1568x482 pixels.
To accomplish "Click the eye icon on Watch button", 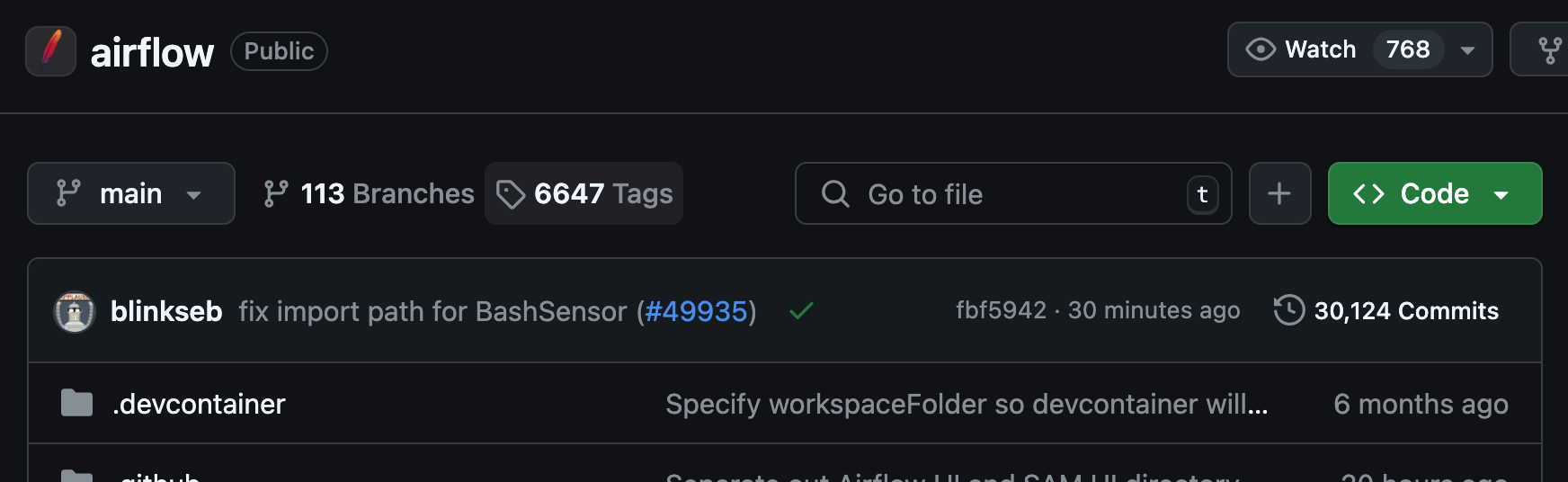I will [1261, 49].
